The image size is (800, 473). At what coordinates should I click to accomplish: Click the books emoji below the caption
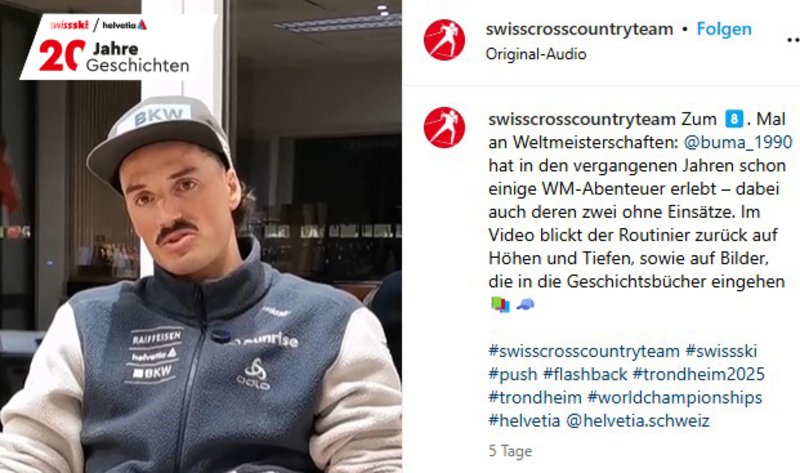click(x=500, y=304)
